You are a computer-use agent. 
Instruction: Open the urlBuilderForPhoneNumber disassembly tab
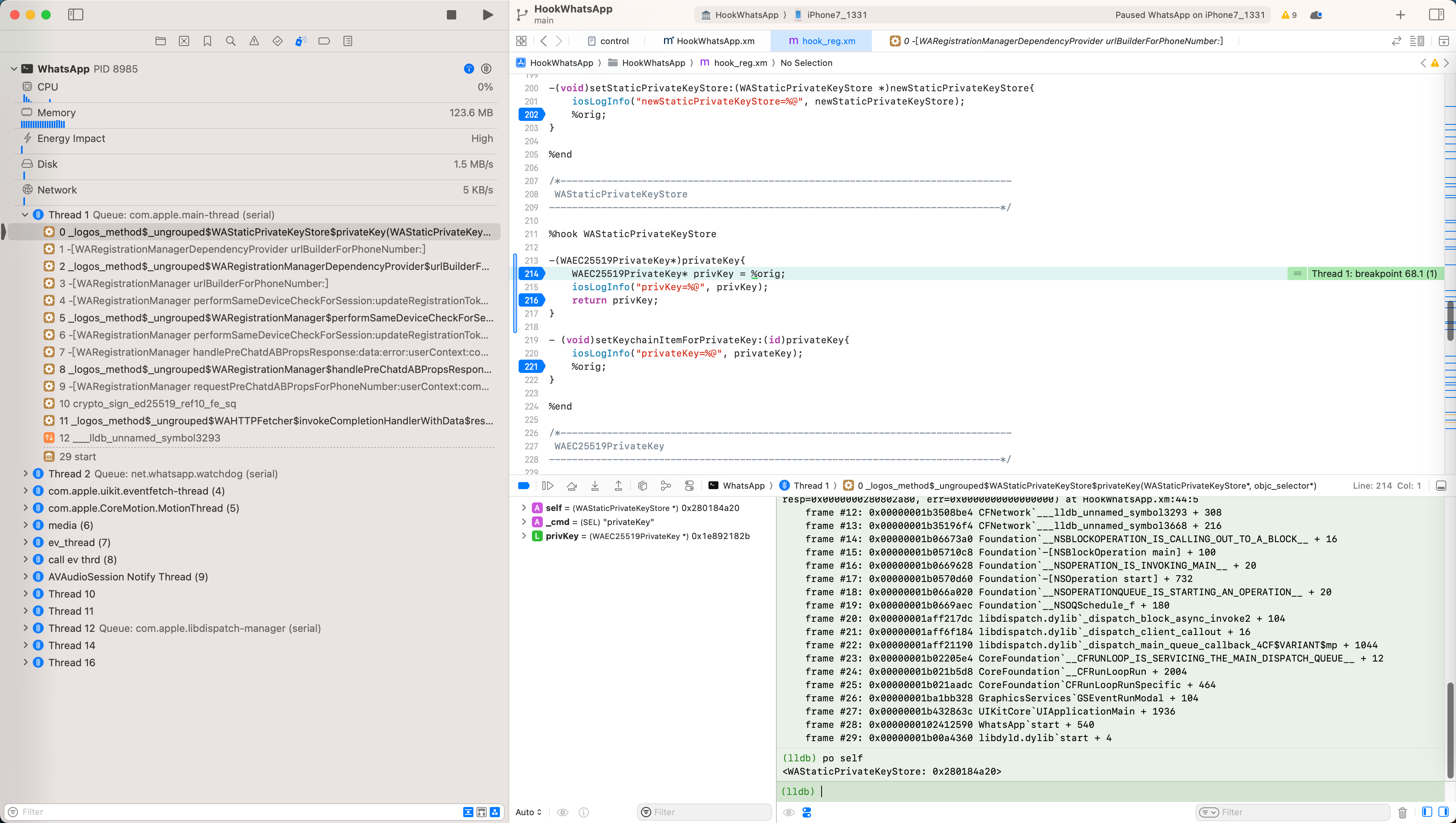click(x=1056, y=41)
